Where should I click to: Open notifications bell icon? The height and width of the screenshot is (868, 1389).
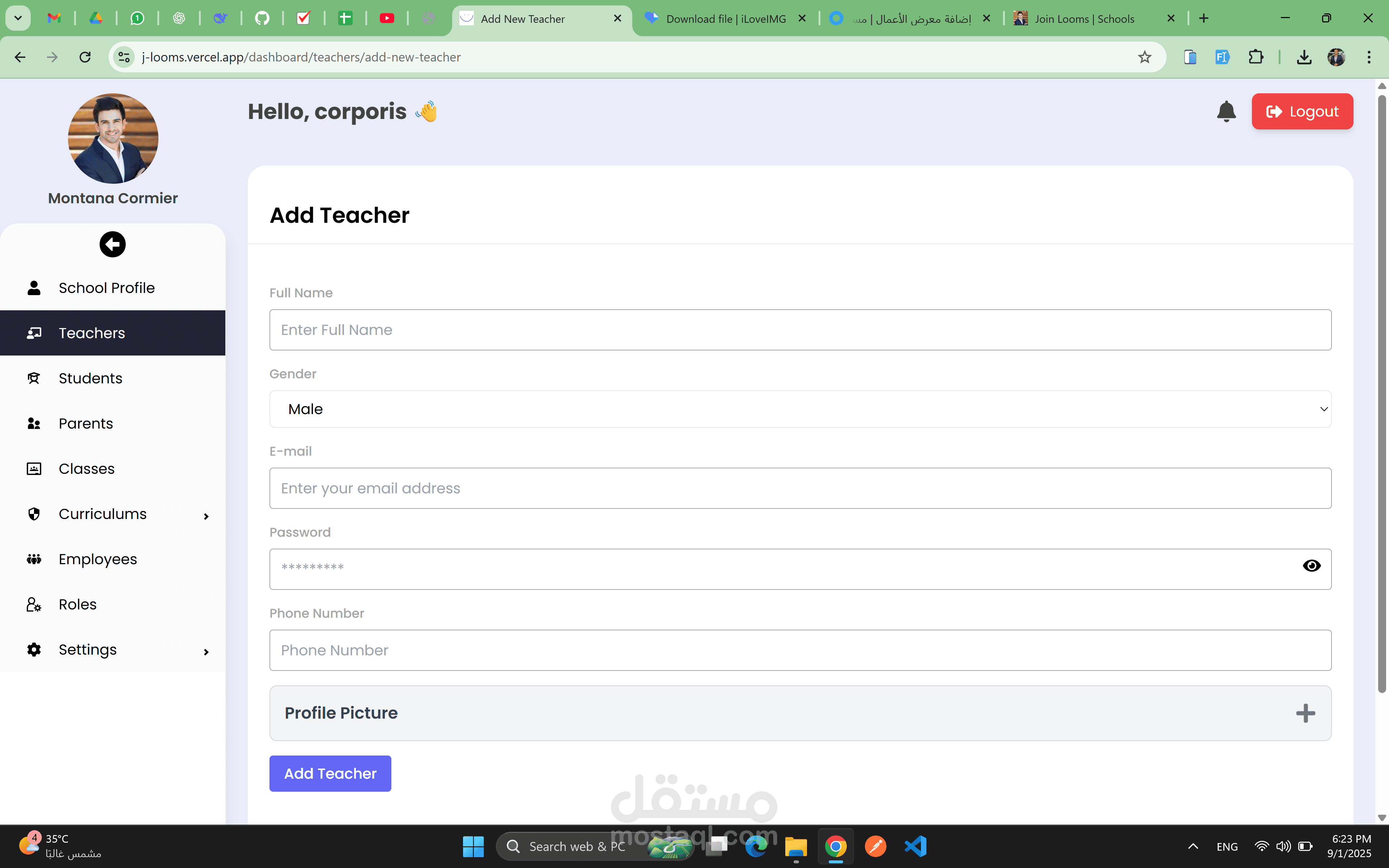pos(1226,111)
